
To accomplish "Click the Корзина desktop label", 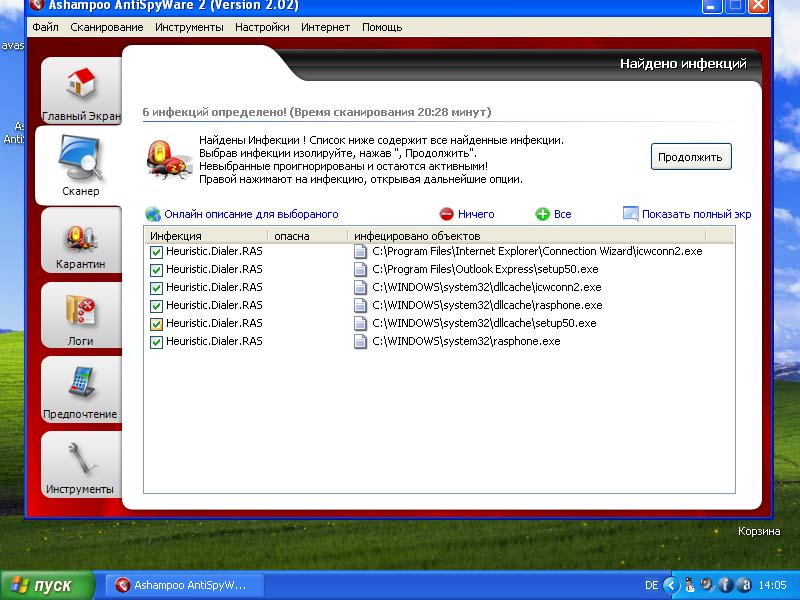I will pyautogui.click(x=759, y=532).
